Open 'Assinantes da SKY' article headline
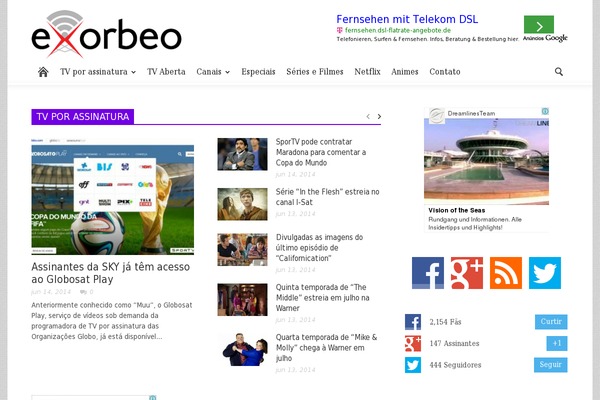The image size is (600, 400). (111, 273)
